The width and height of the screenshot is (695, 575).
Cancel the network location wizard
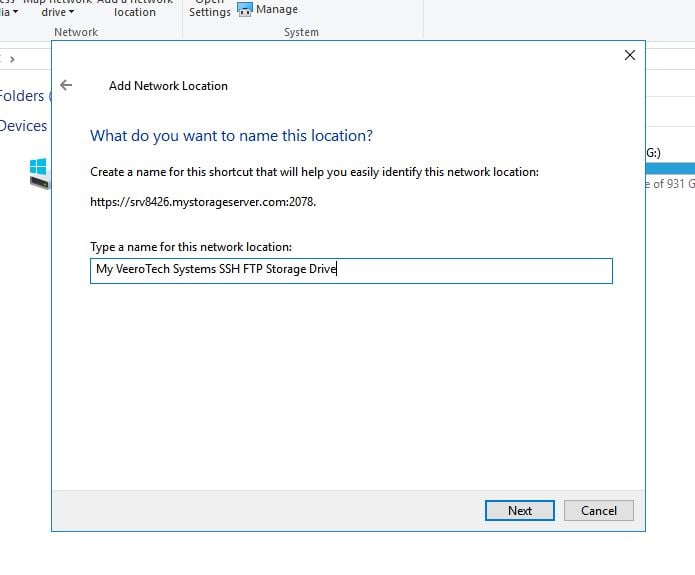click(x=598, y=511)
